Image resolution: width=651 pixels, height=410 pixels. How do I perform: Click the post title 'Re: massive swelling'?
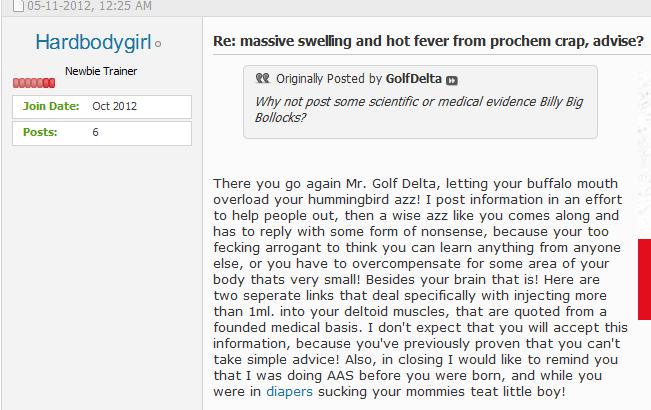[x=428, y=43]
